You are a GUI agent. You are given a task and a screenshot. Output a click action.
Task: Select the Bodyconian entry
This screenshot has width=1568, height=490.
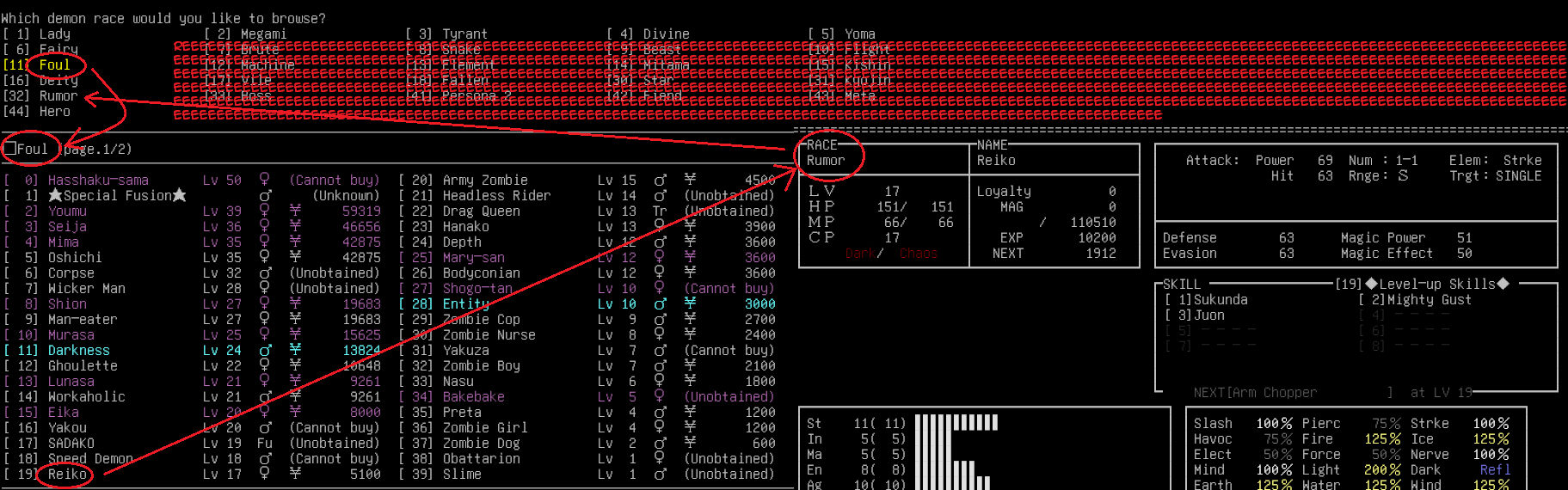587,273
